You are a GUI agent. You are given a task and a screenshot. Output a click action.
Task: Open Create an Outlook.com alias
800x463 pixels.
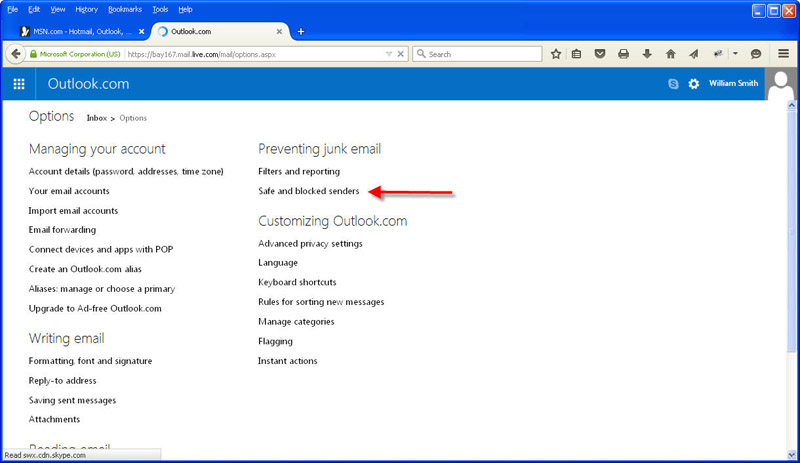[85, 269]
